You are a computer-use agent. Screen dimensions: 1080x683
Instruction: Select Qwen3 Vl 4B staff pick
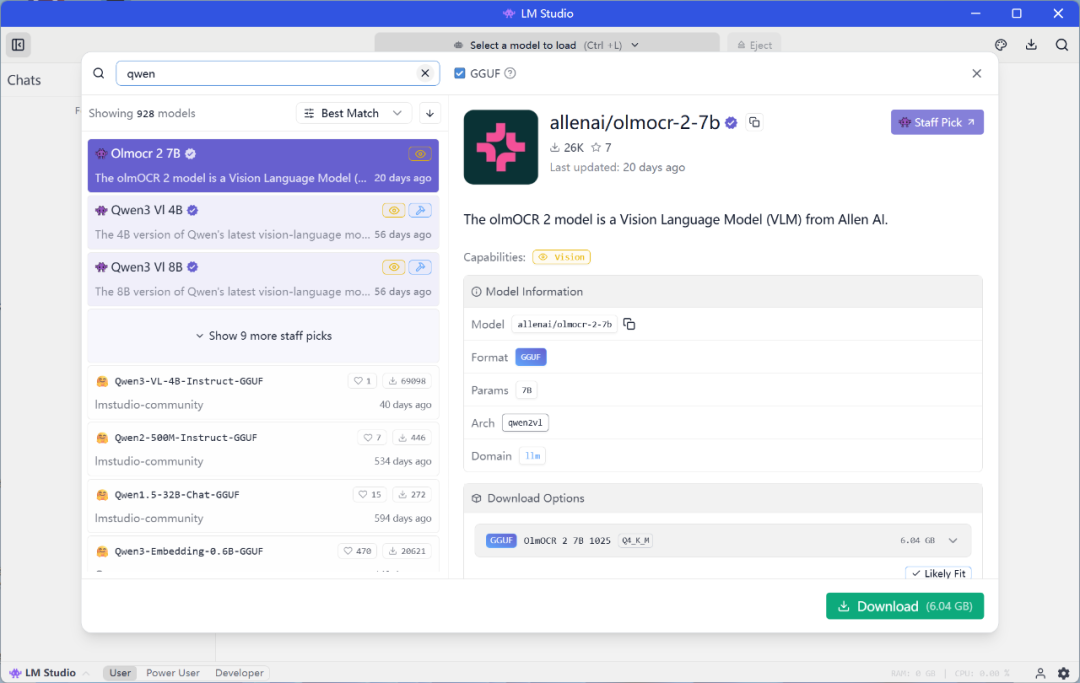click(263, 222)
